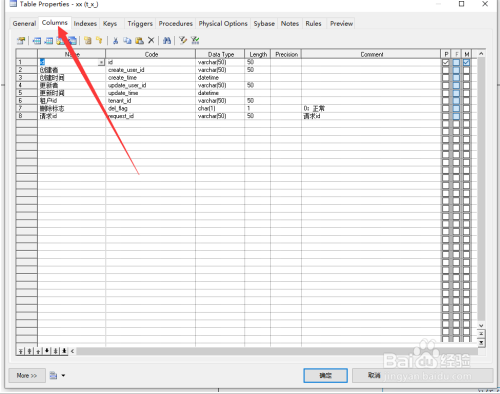Viewport: 500px width, 394px height.
Task: Click the create_user_id code cell
Action: coord(150,70)
